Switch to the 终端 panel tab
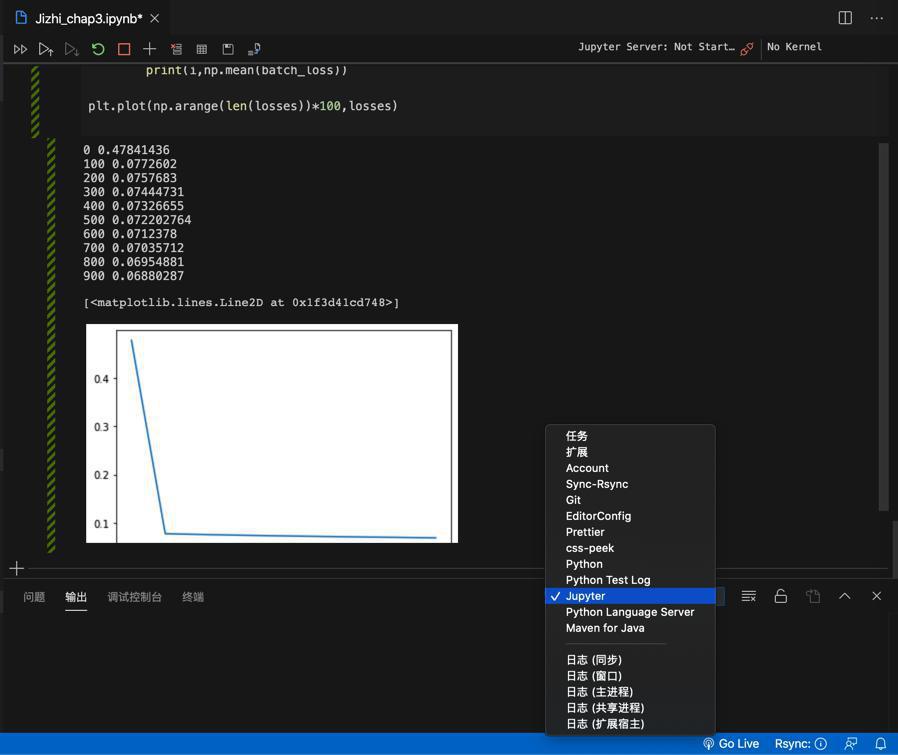The height and width of the screenshot is (755, 898). coord(193,597)
